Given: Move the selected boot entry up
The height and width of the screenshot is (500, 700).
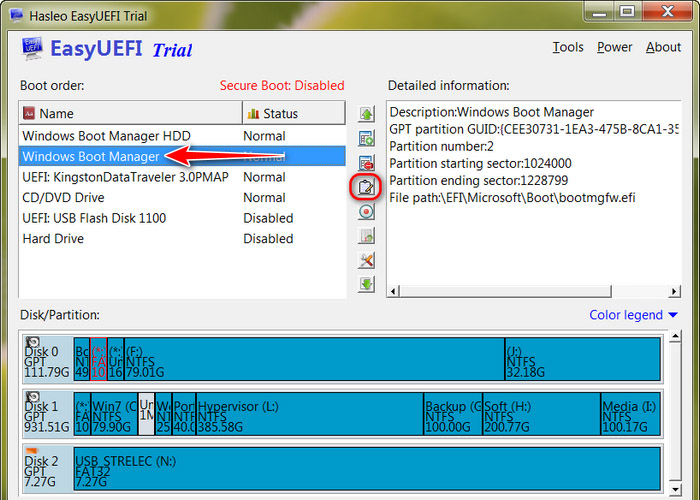Looking at the screenshot, I should click(366, 114).
